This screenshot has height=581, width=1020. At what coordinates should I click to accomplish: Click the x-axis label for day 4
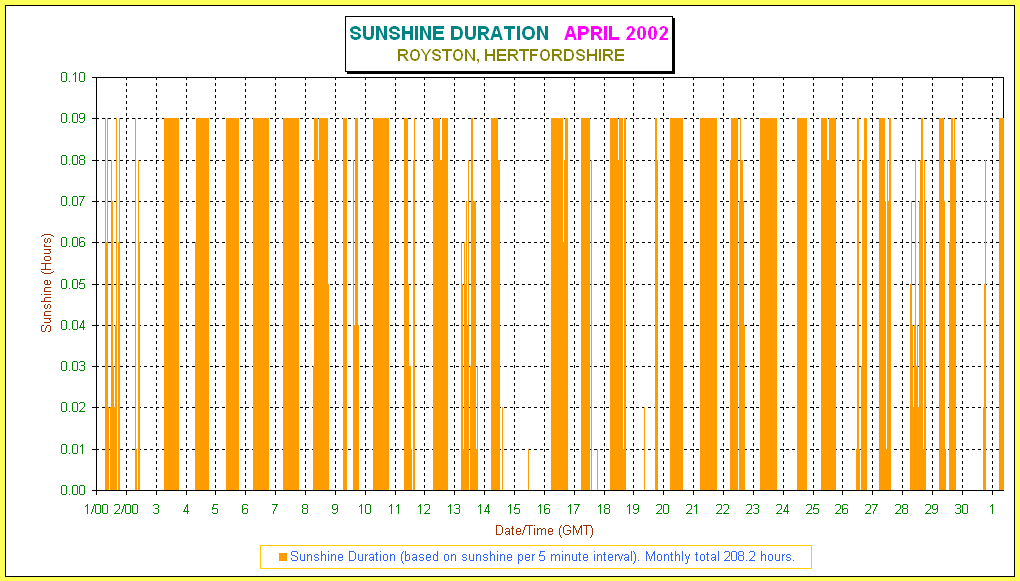tap(186, 509)
